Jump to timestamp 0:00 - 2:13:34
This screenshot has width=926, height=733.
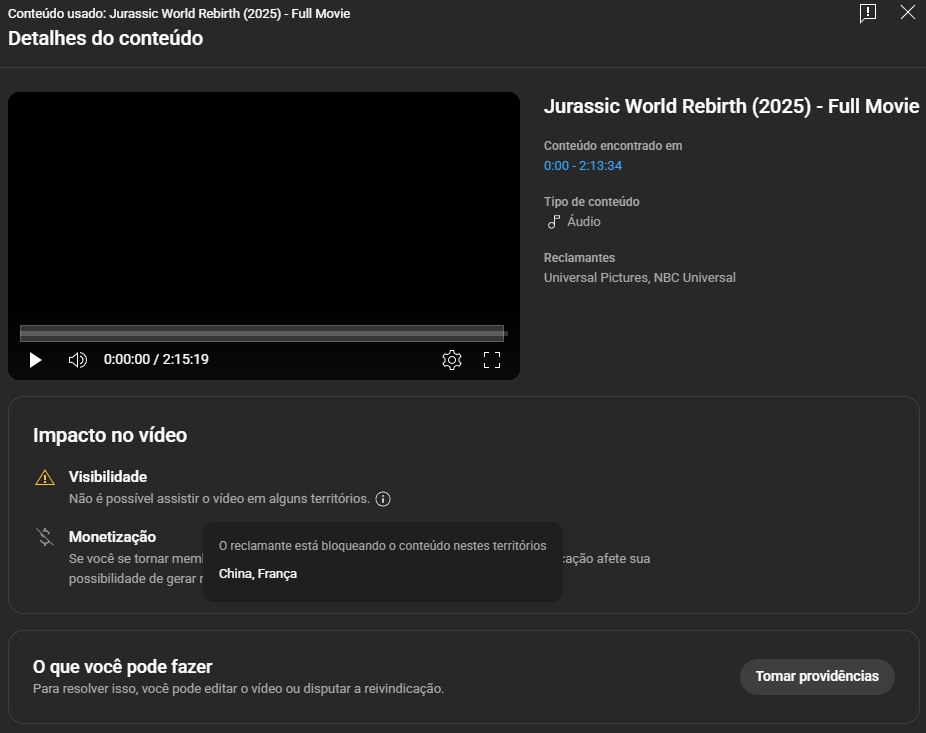pyautogui.click(x=583, y=166)
